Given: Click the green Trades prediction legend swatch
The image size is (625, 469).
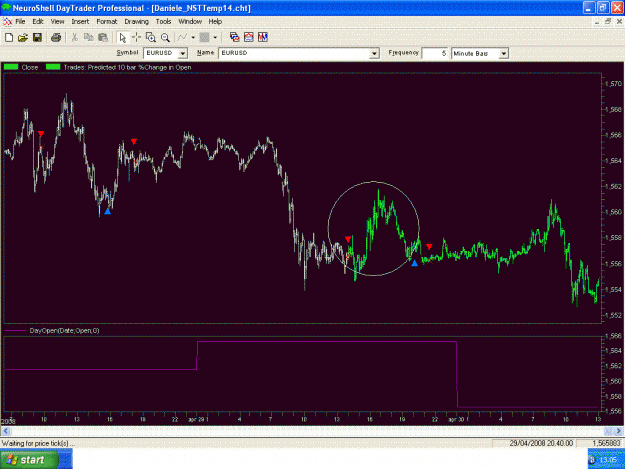Looking at the screenshot, I should pyautogui.click(x=53, y=67).
